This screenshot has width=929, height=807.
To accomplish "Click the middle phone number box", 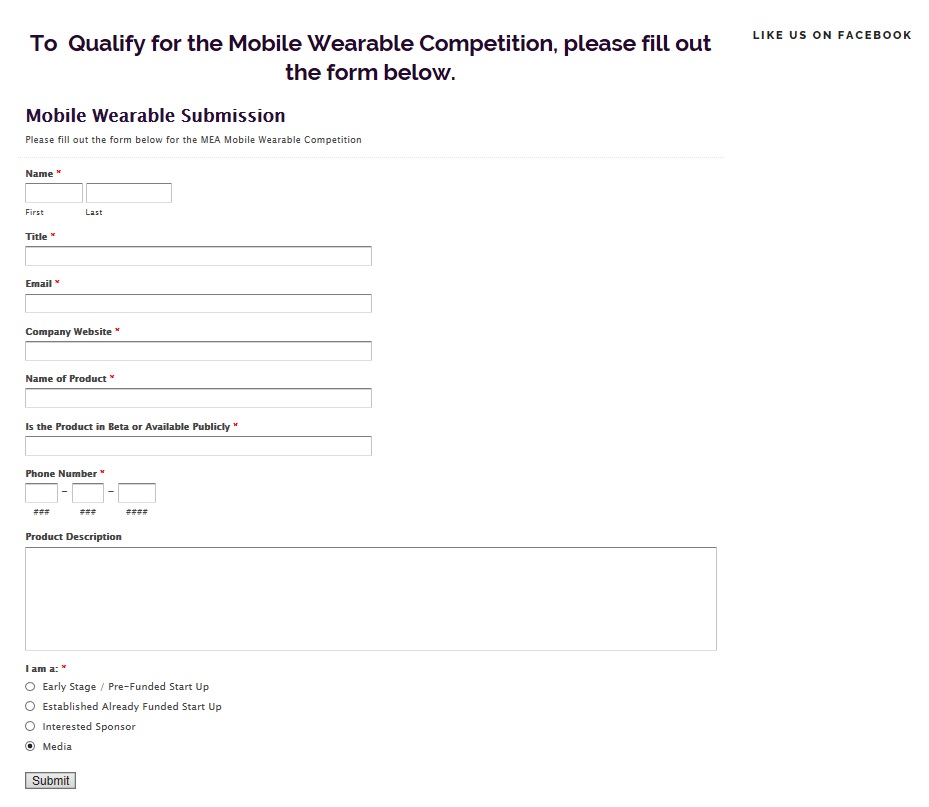I will click(88, 493).
